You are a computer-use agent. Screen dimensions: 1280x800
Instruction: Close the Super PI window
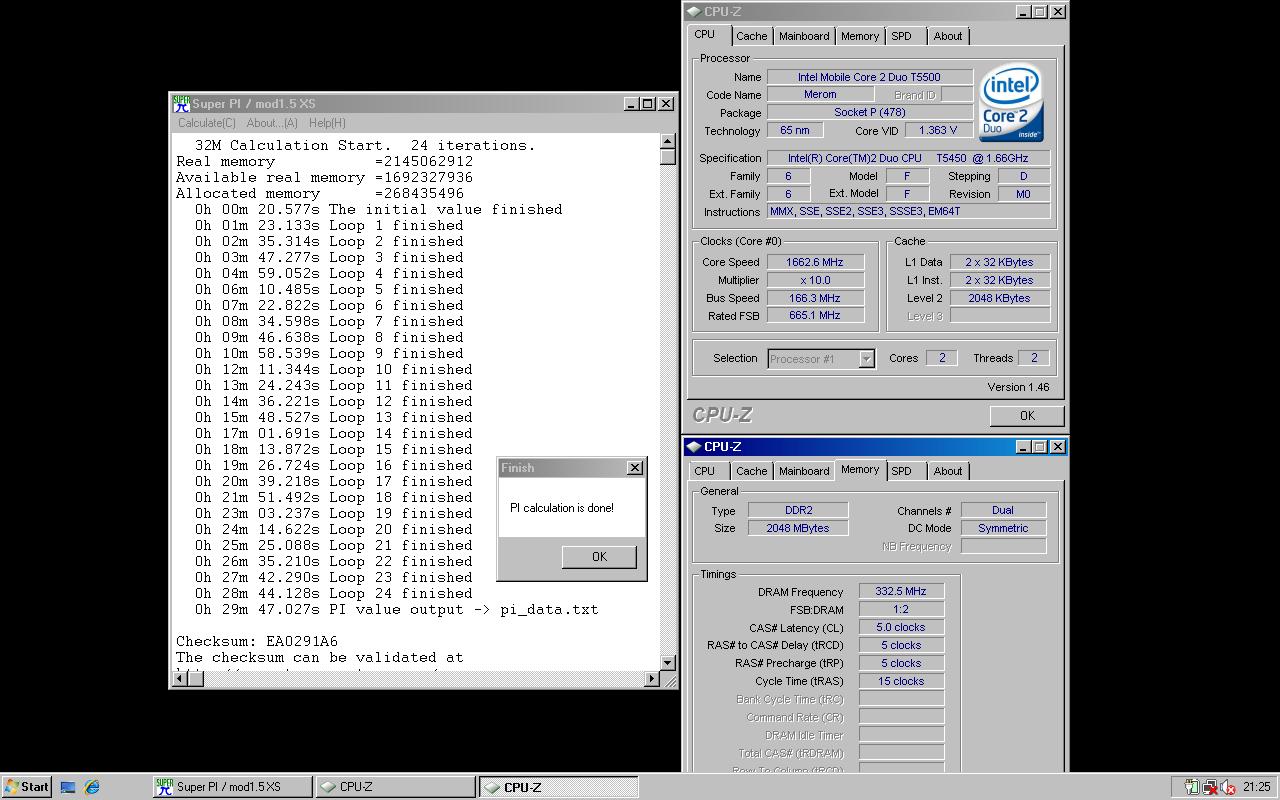[666, 104]
